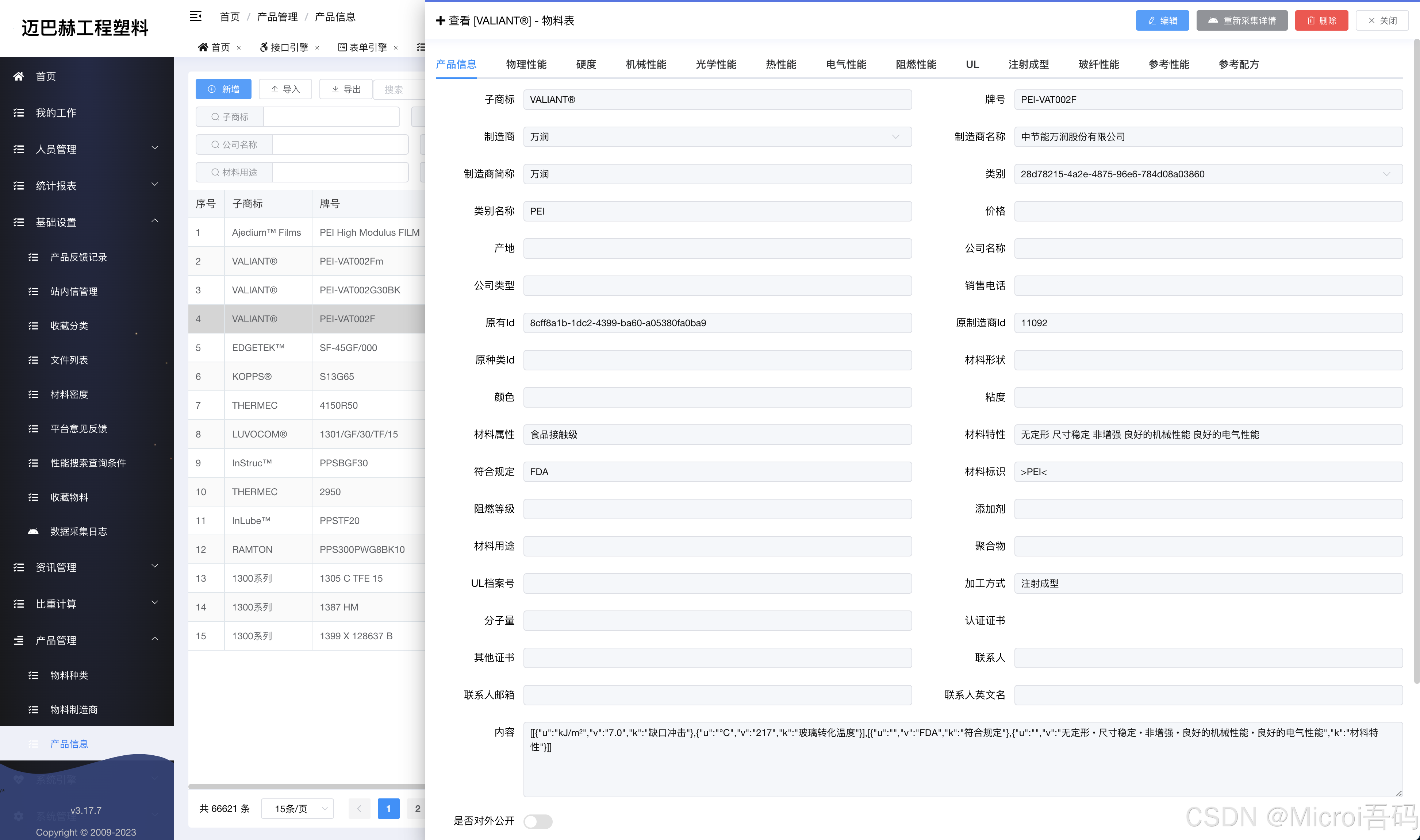The image size is (1420, 840).
Task: Switch to the 物理性能 tab
Action: click(x=526, y=64)
